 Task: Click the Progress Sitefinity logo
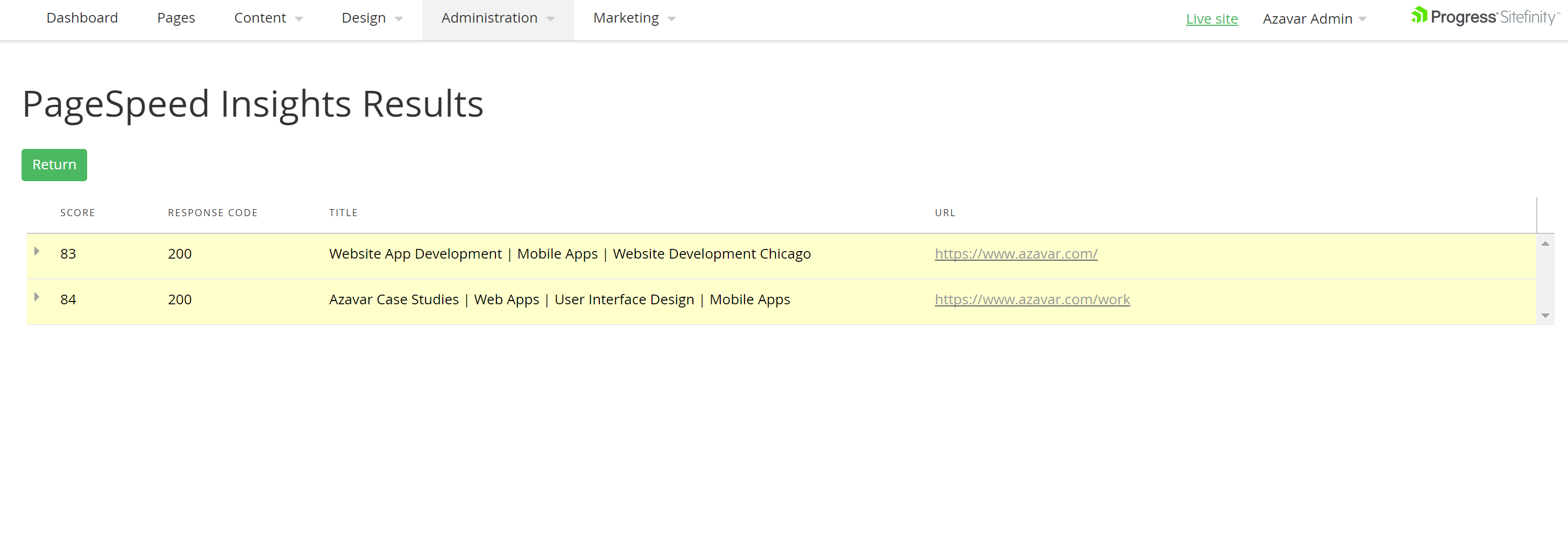point(1484,17)
